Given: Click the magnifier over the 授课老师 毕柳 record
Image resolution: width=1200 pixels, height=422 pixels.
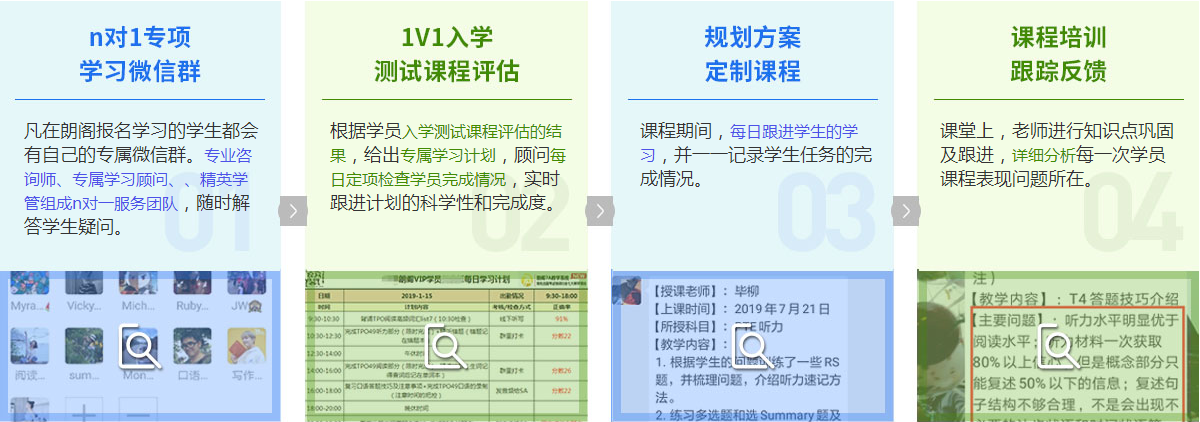Looking at the screenshot, I should point(752,348).
